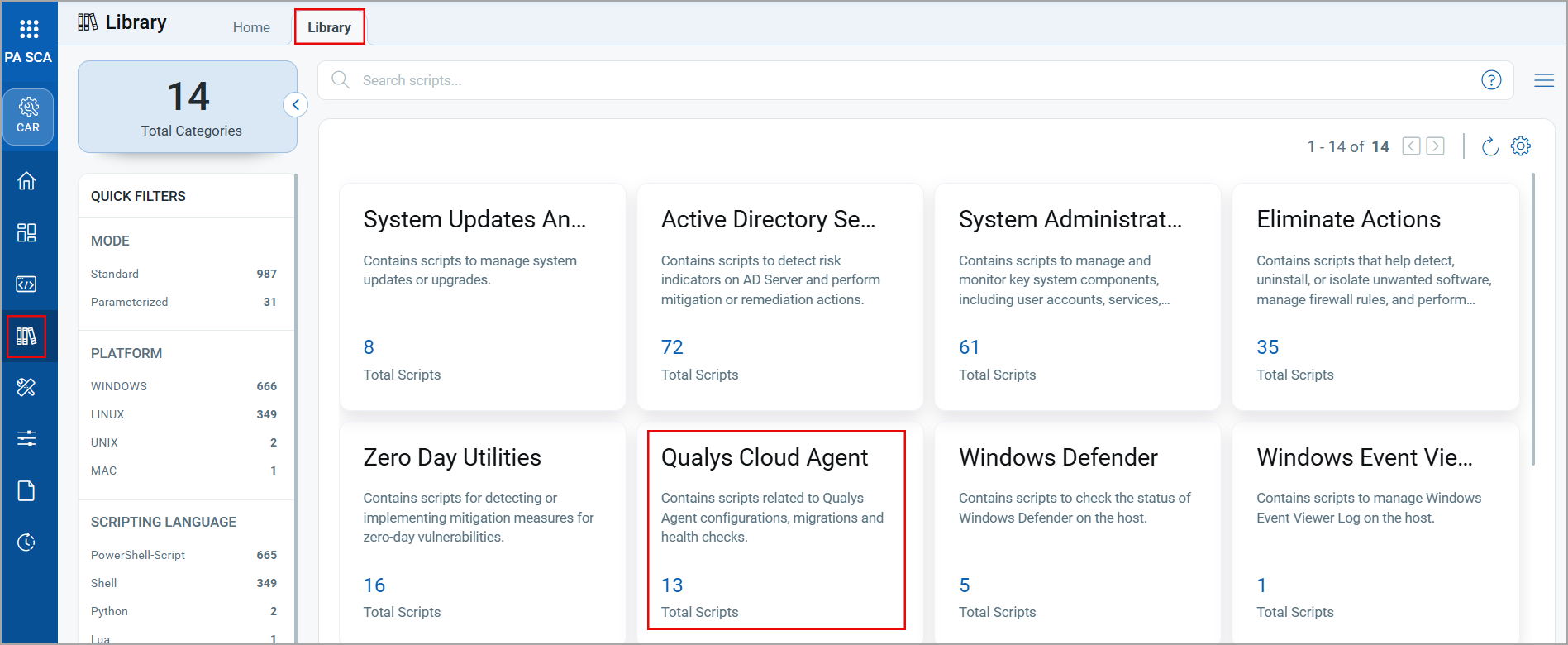Go to the Home sidebar icon
The width and height of the screenshot is (1568, 645).
tap(26, 181)
